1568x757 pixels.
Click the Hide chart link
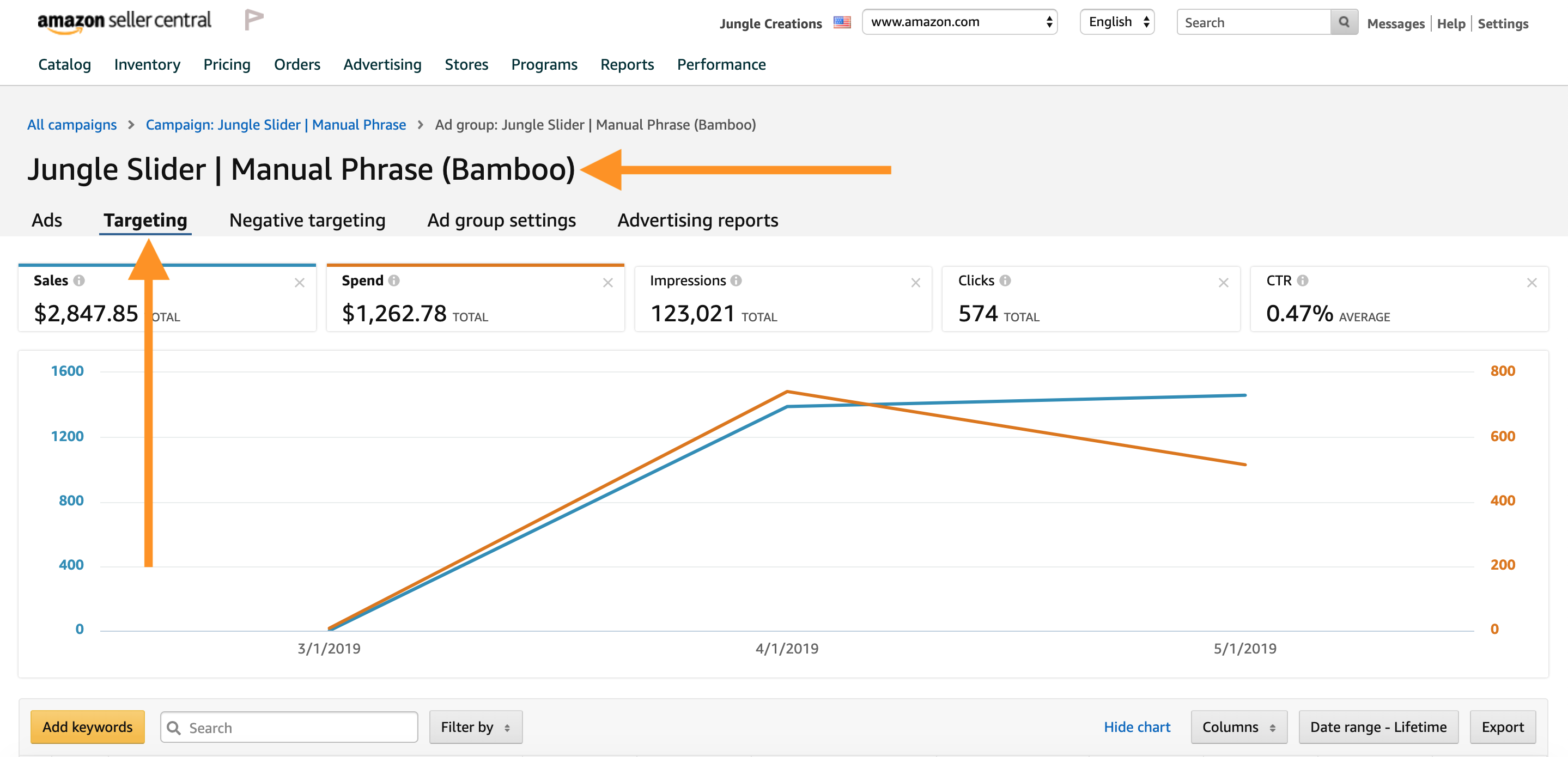(x=1137, y=727)
